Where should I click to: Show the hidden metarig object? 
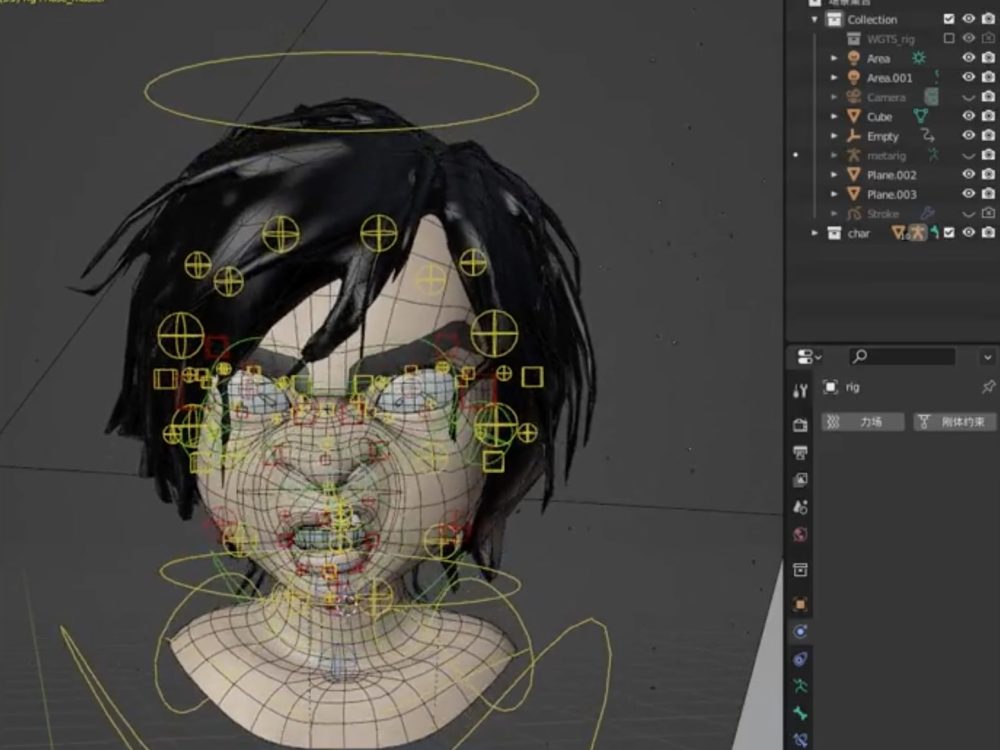(x=969, y=156)
